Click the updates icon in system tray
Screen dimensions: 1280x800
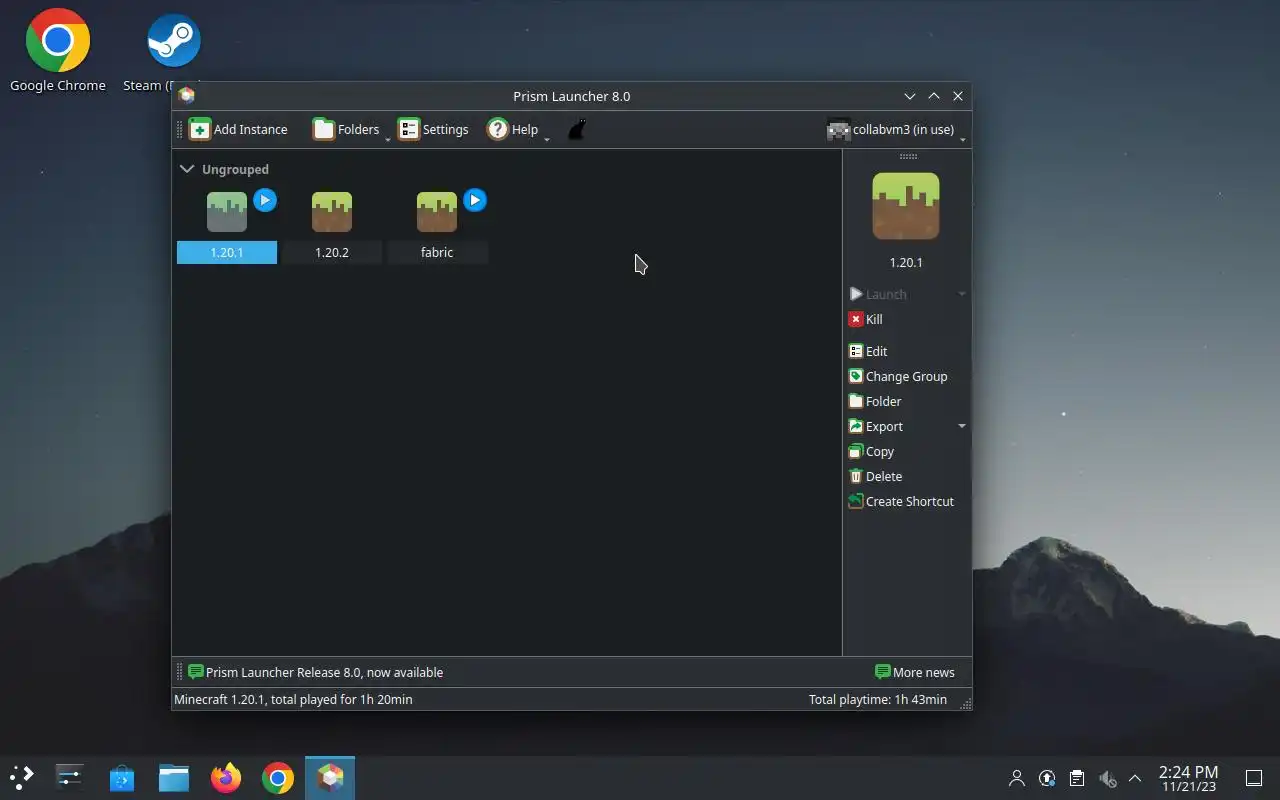pyautogui.click(x=1047, y=778)
